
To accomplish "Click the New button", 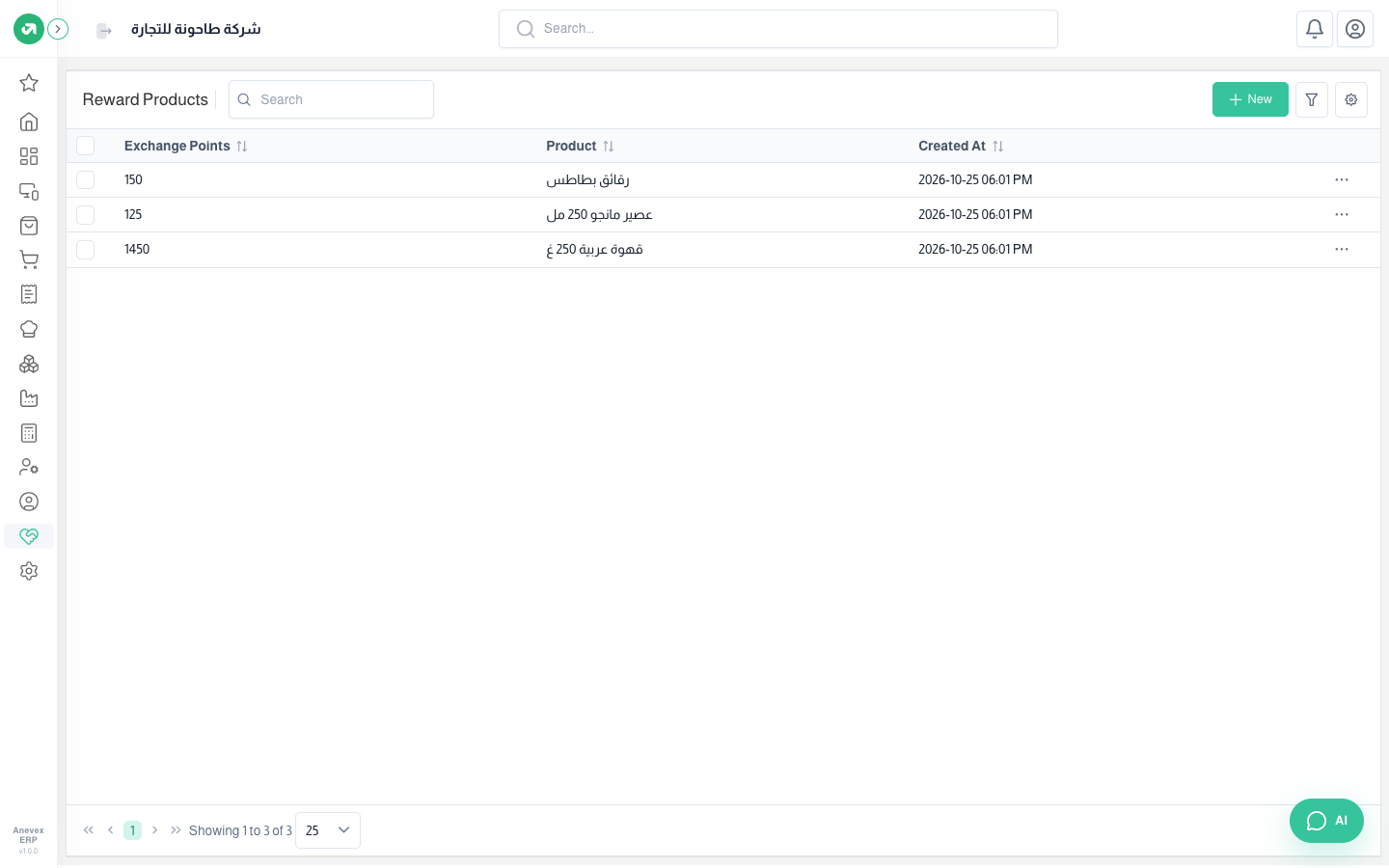I will [1250, 99].
